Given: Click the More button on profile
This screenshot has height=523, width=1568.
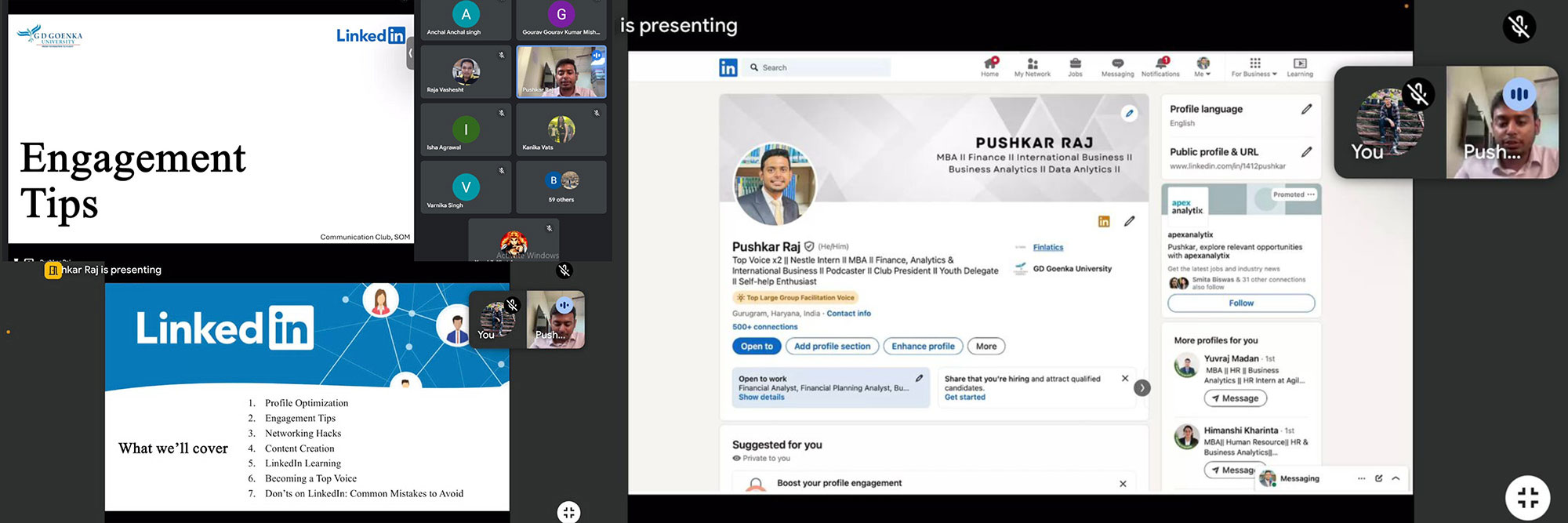Looking at the screenshot, I should (986, 346).
